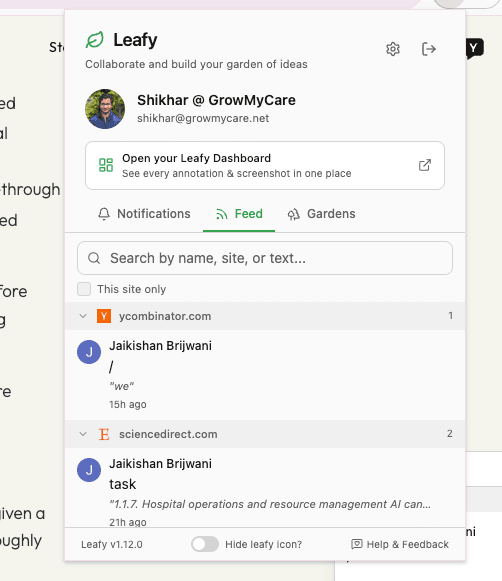Click Shikhar's profile photo

pyautogui.click(x=105, y=109)
